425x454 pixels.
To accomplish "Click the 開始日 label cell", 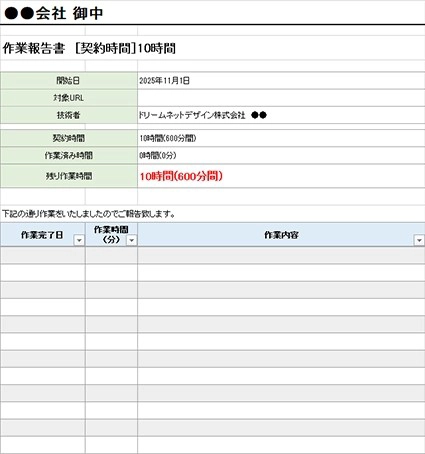I will point(68,81).
